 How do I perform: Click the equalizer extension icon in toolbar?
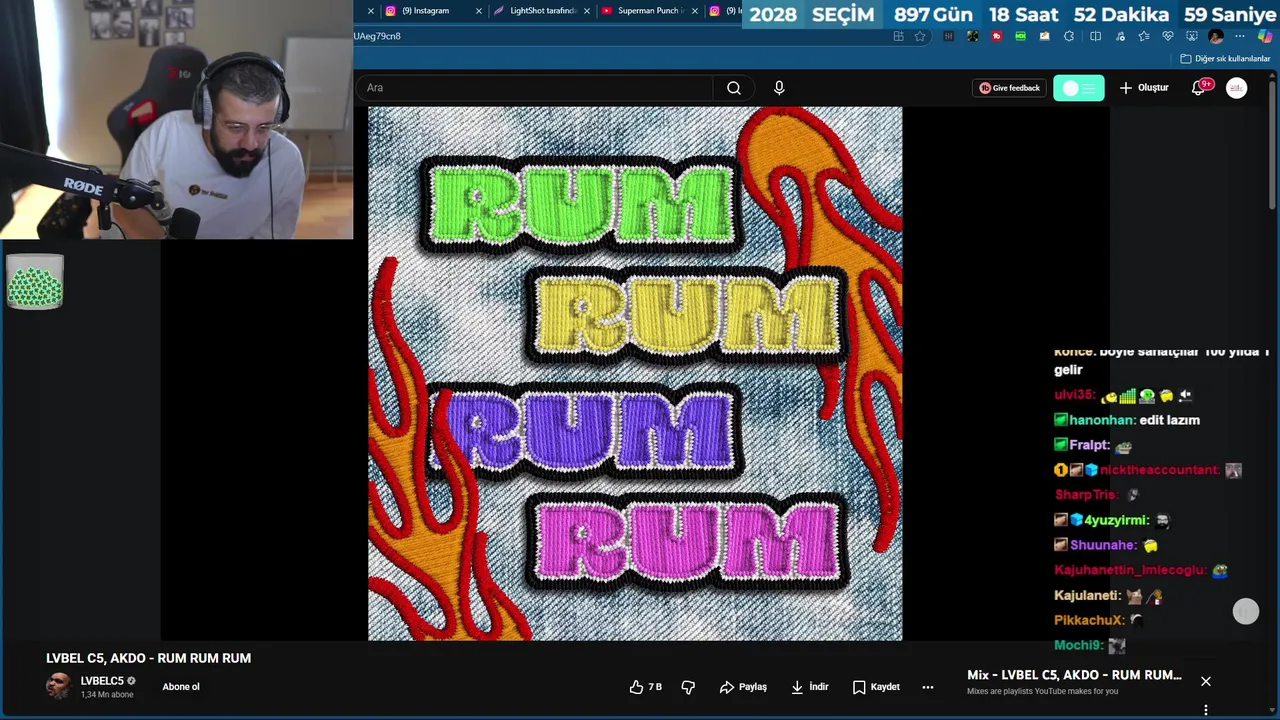tap(948, 36)
